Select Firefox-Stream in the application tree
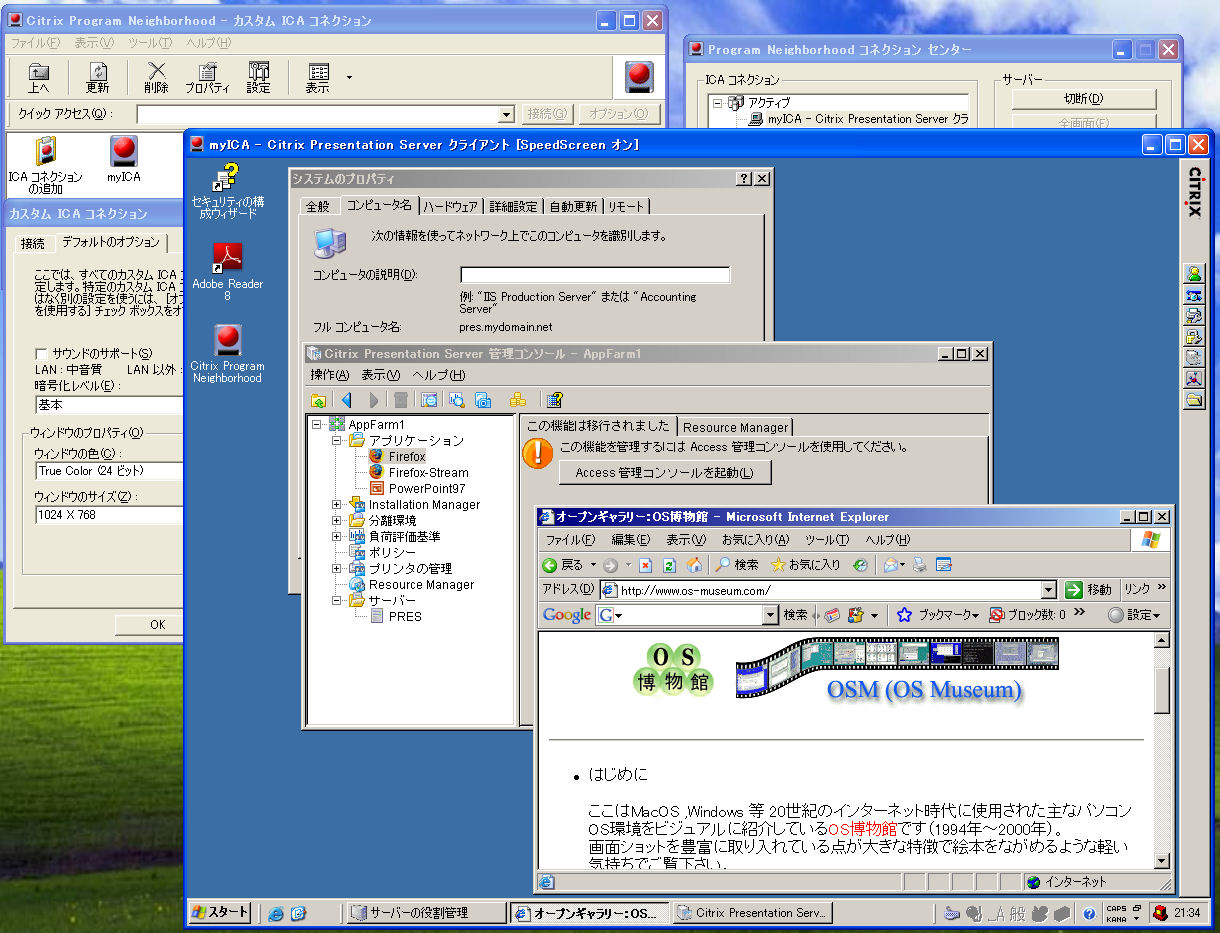Image resolution: width=1220 pixels, height=933 pixels. coord(428,473)
